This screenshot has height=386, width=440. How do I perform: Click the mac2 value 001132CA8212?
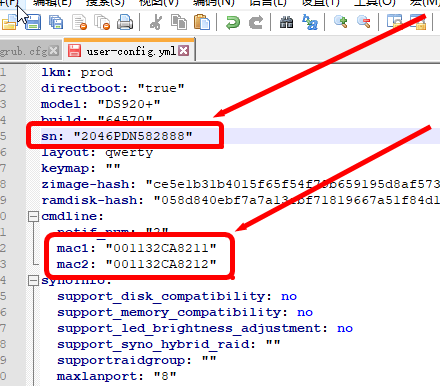161,264
